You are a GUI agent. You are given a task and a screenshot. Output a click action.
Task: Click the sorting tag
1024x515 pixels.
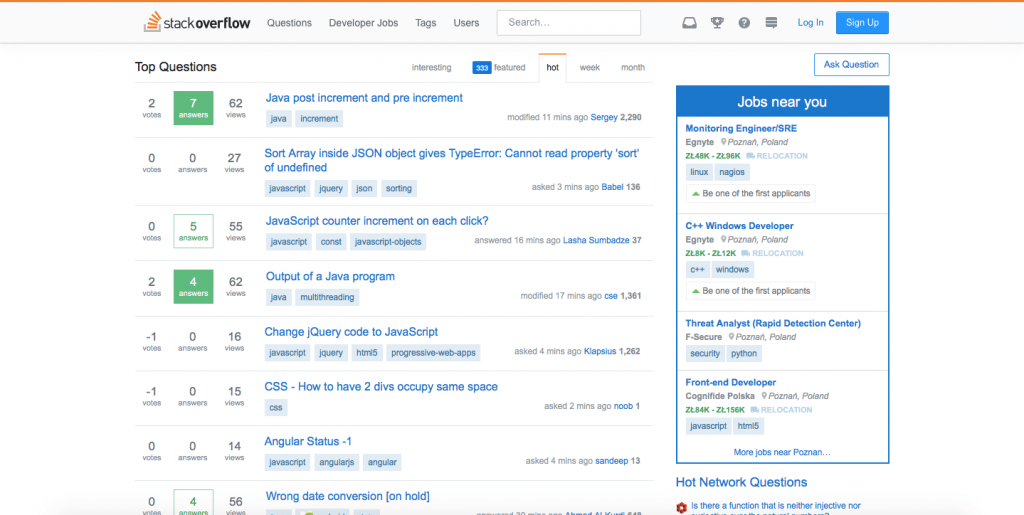tap(399, 188)
